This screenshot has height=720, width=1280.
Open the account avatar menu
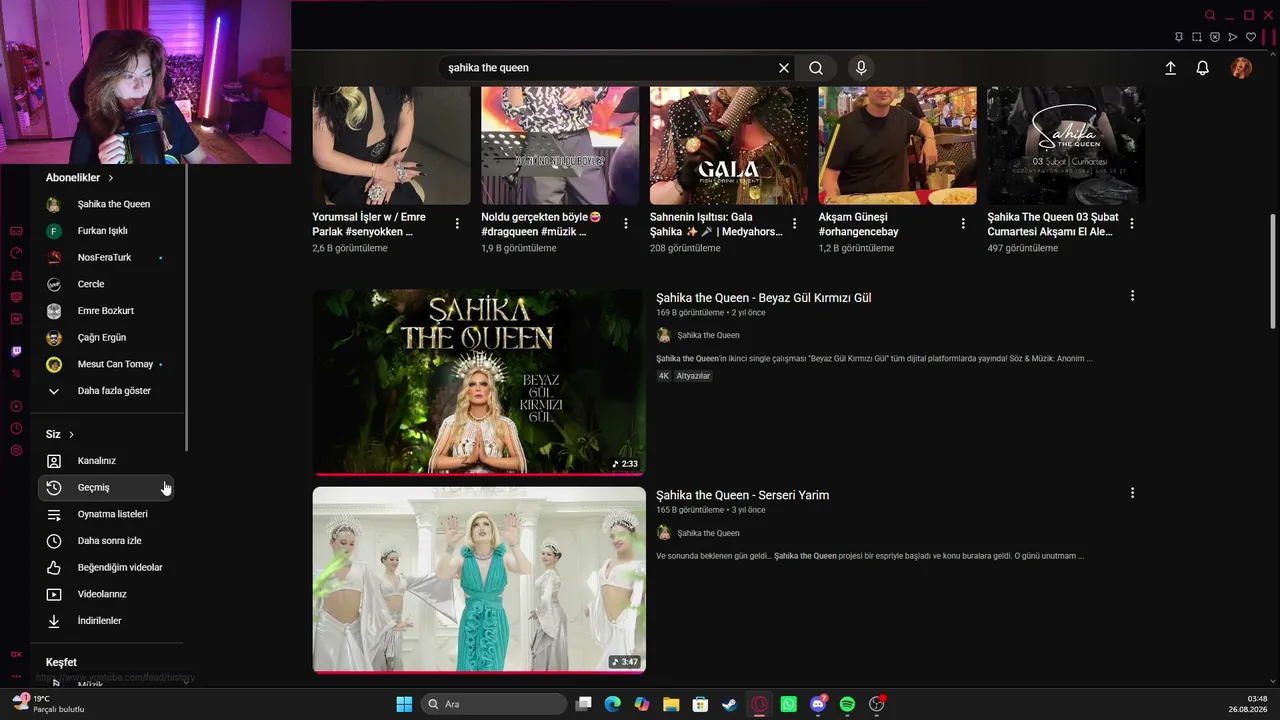pyautogui.click(x=1241, y=68)
